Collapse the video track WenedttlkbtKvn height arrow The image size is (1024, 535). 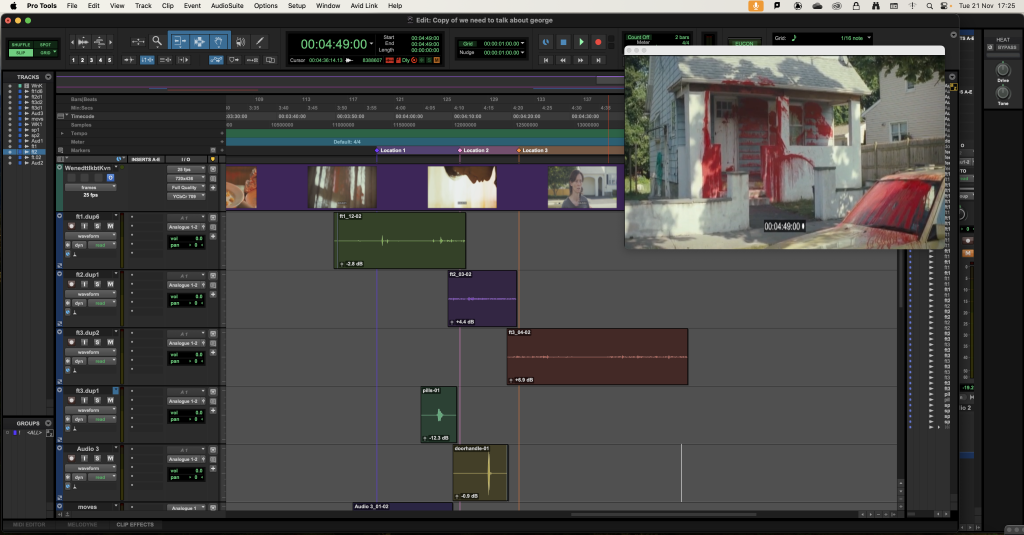[x=59, y=168]
